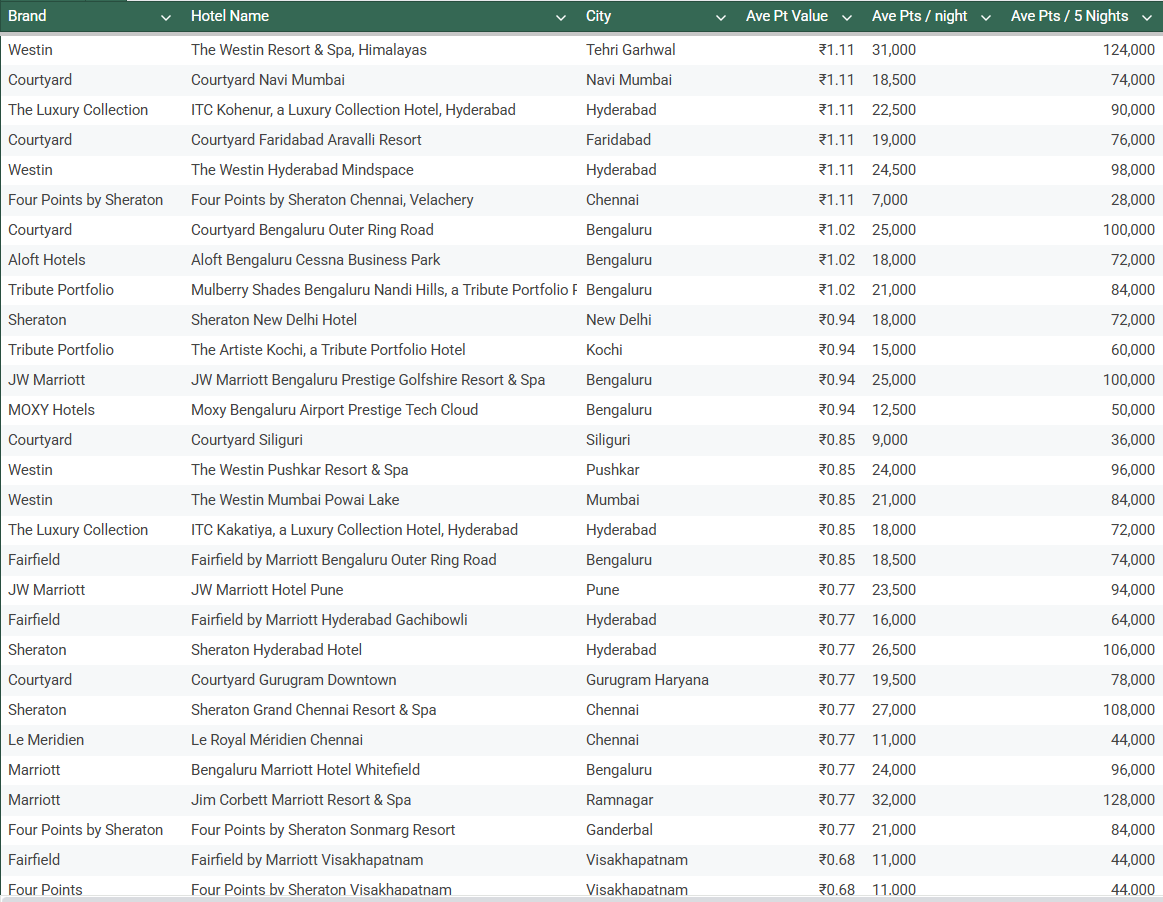
Task: Click the Ramnagar city cell
Action: click(619, 800)
